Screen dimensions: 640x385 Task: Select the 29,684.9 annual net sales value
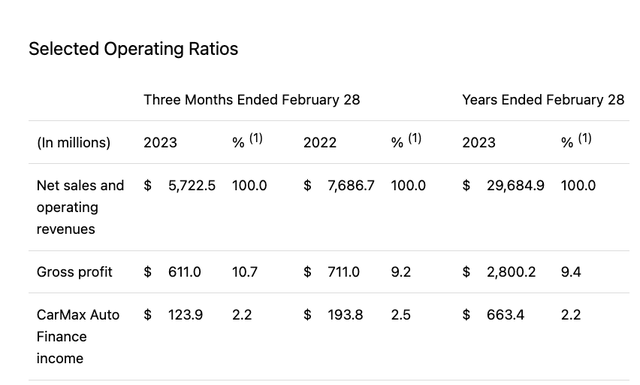516,185
